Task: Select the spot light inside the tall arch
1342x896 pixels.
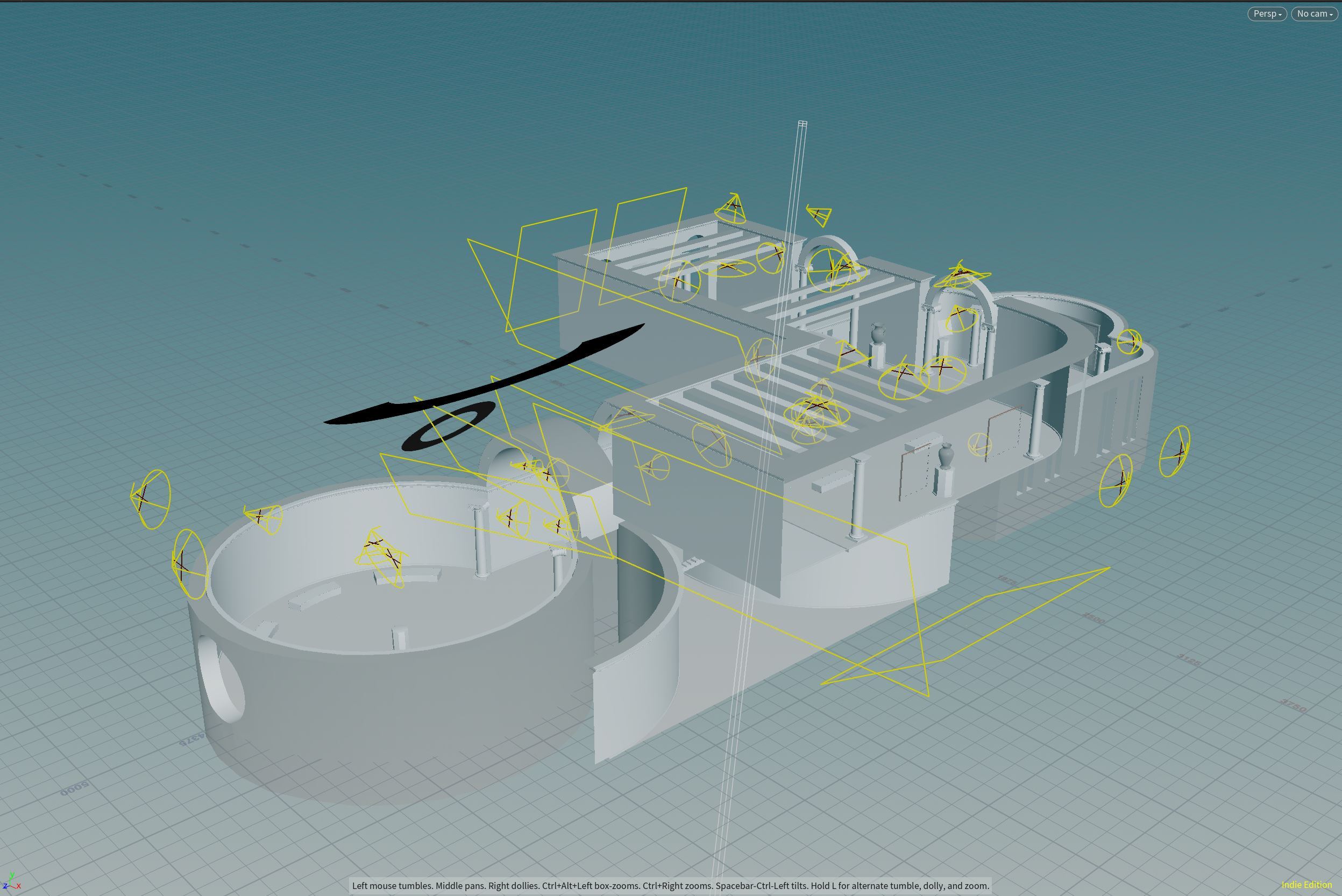Action: pyautogui.click(x=961, y=318)
